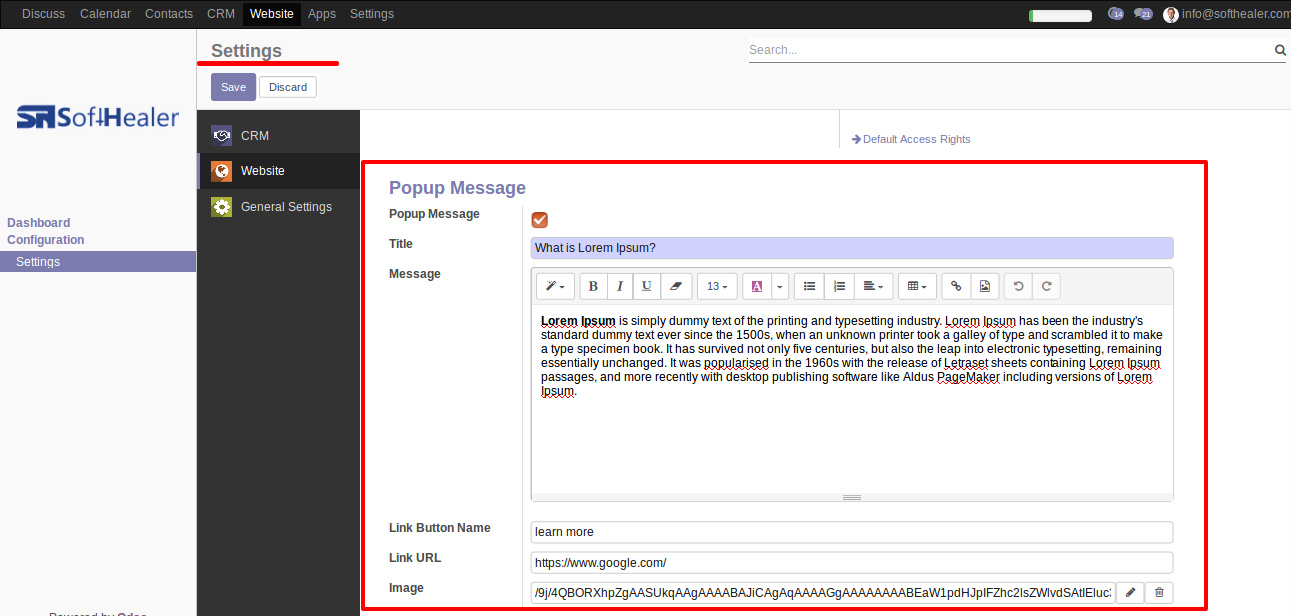This screenshot has width=1291, height=616.
Task: Click the user avatar picture
Action: [x=1171, y=14]
